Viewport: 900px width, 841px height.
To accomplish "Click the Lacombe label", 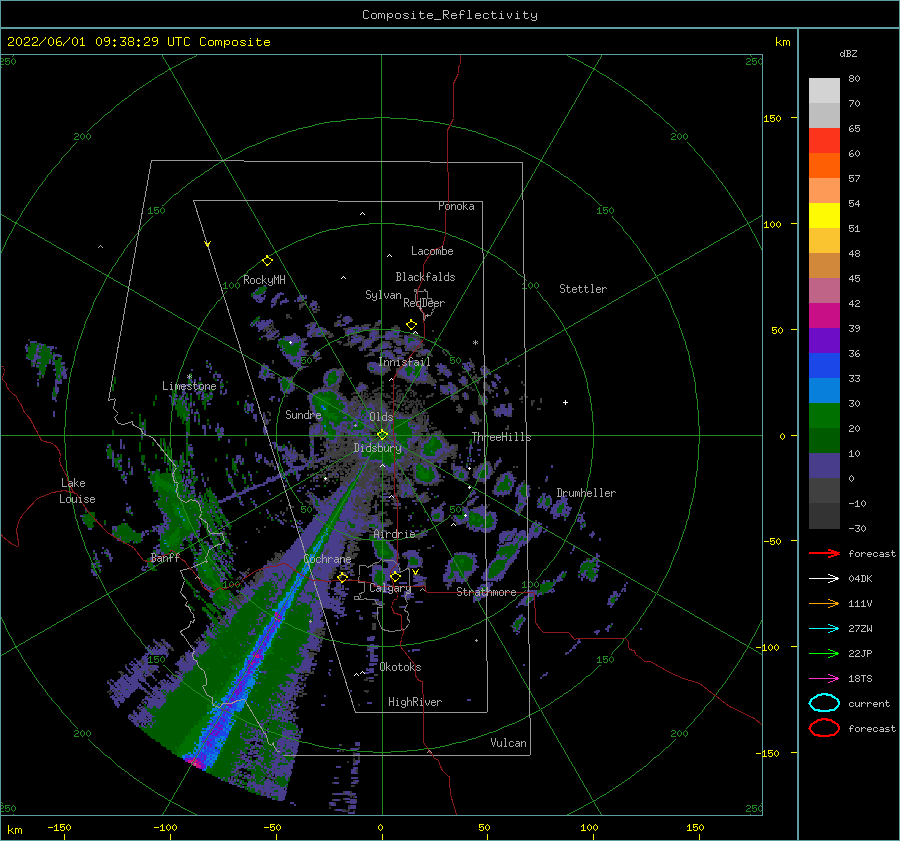I will pos(432,251).
